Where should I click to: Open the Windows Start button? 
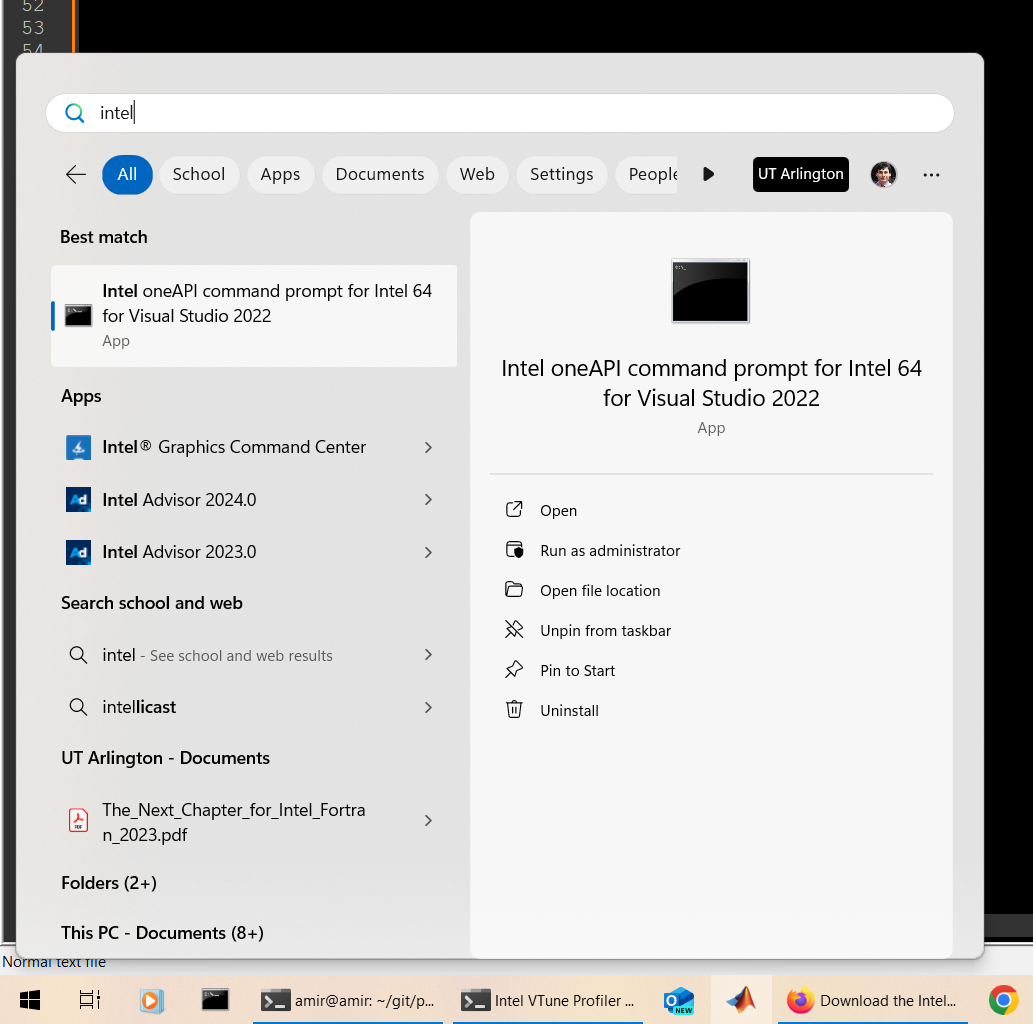30,1000
